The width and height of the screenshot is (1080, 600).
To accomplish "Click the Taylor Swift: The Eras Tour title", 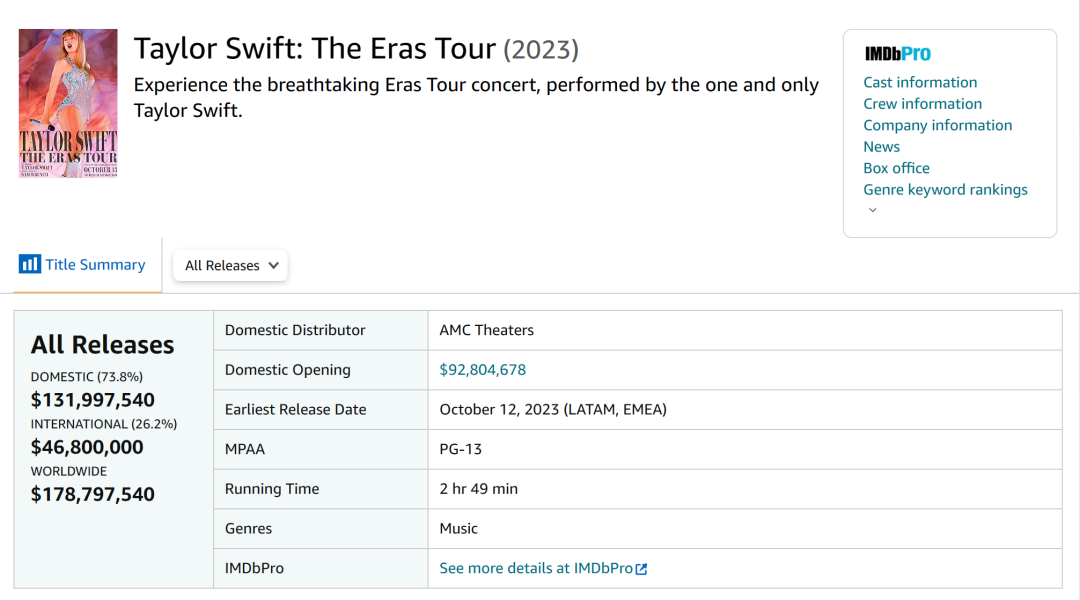I will 315,49.
